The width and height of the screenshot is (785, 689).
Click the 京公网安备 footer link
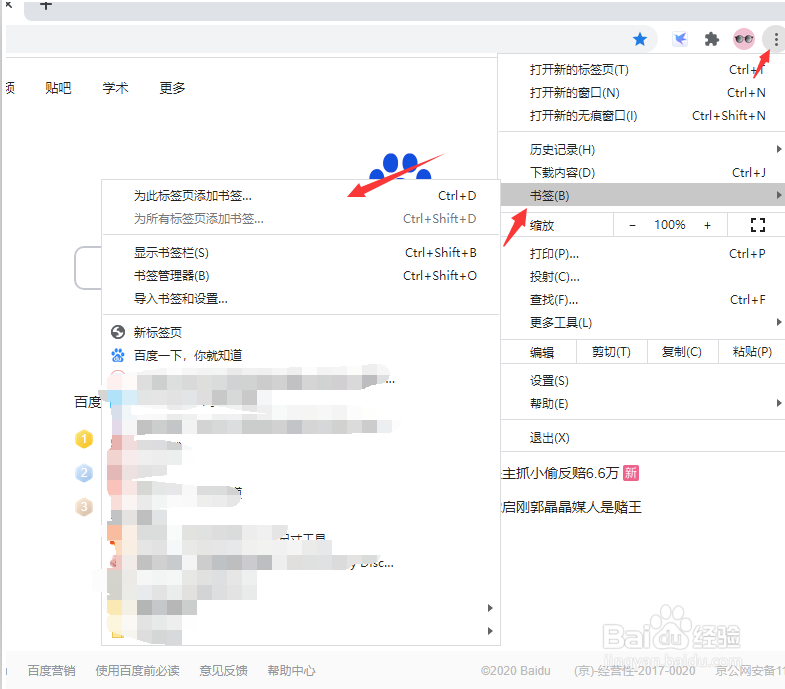(x=750, y=670)
